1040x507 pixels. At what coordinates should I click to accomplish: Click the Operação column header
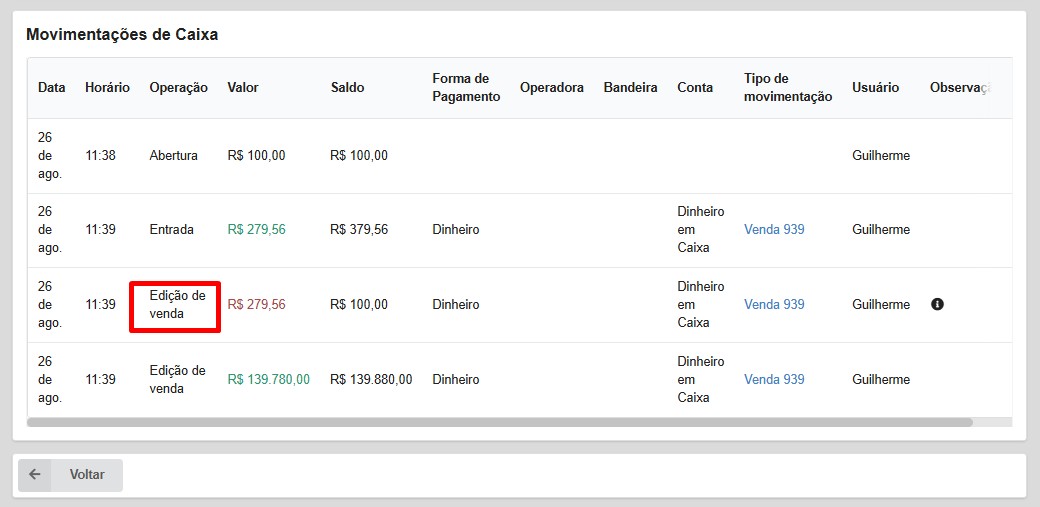click(x=178, y=87)
